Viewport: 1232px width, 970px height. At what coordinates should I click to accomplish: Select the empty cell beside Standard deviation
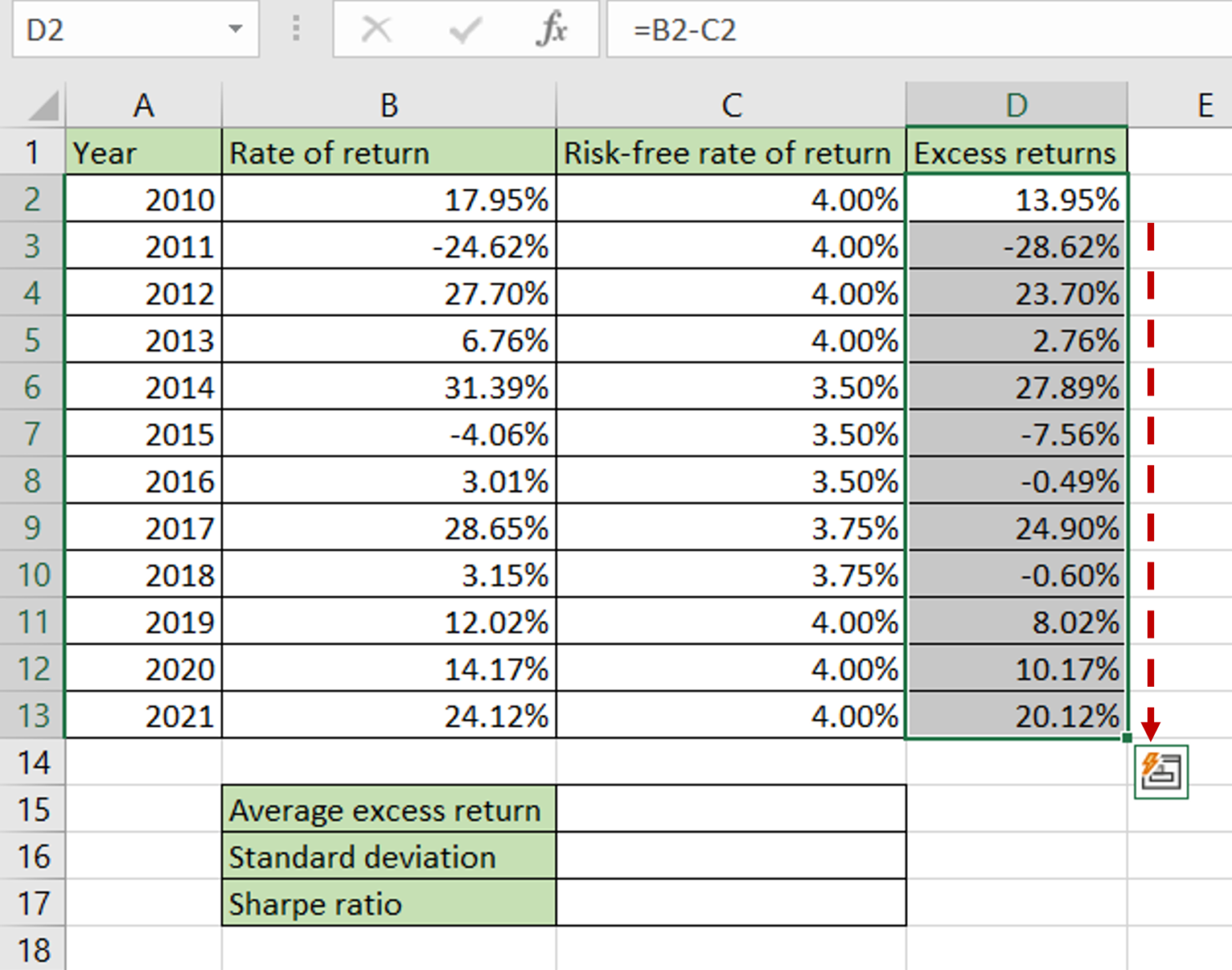coord(730,857)
